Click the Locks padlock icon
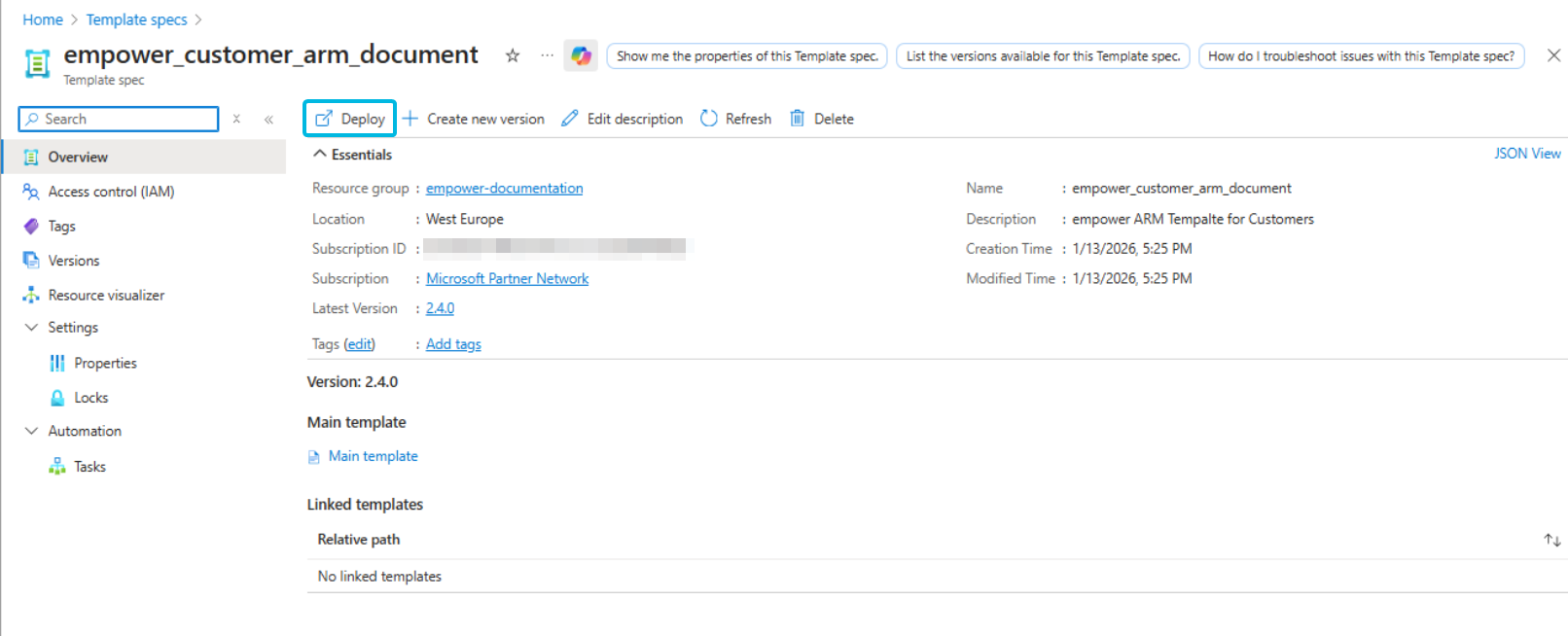The height and width of the screenshot is (636, 1568). 57,398
